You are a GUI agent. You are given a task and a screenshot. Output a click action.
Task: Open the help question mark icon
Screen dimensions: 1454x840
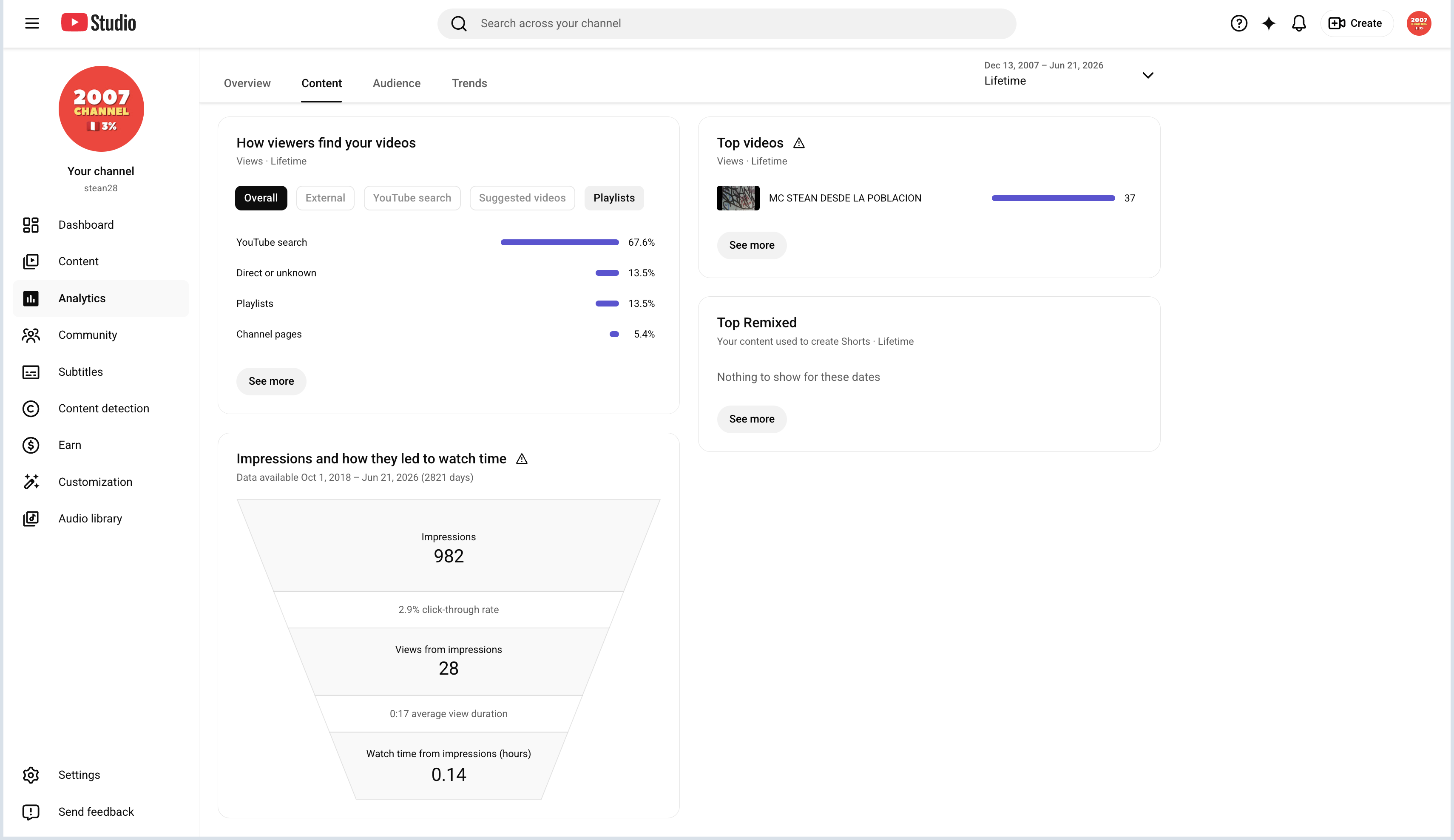click(1239, 23)
